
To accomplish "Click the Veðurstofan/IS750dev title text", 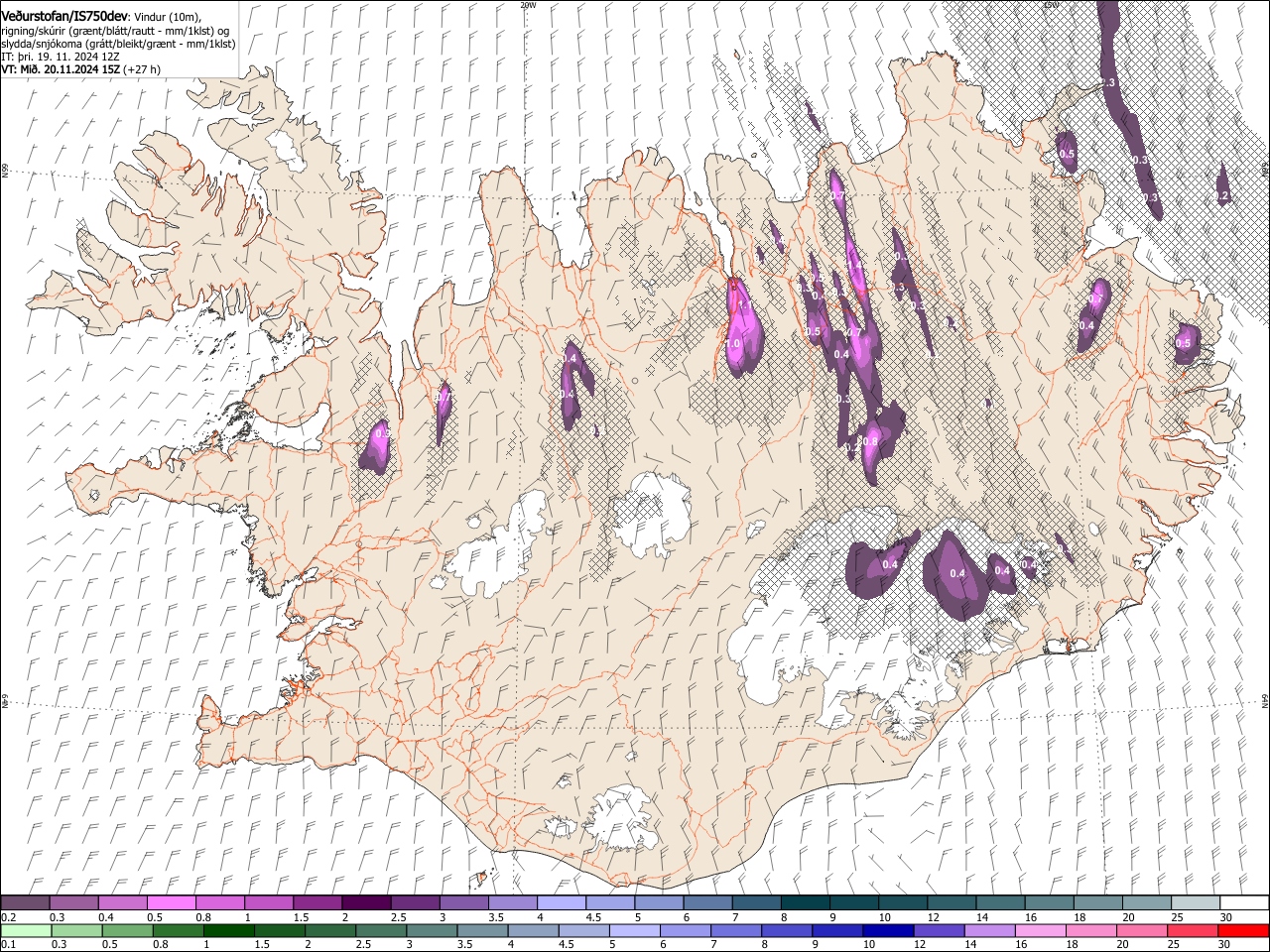I will [x=64, y=16].
